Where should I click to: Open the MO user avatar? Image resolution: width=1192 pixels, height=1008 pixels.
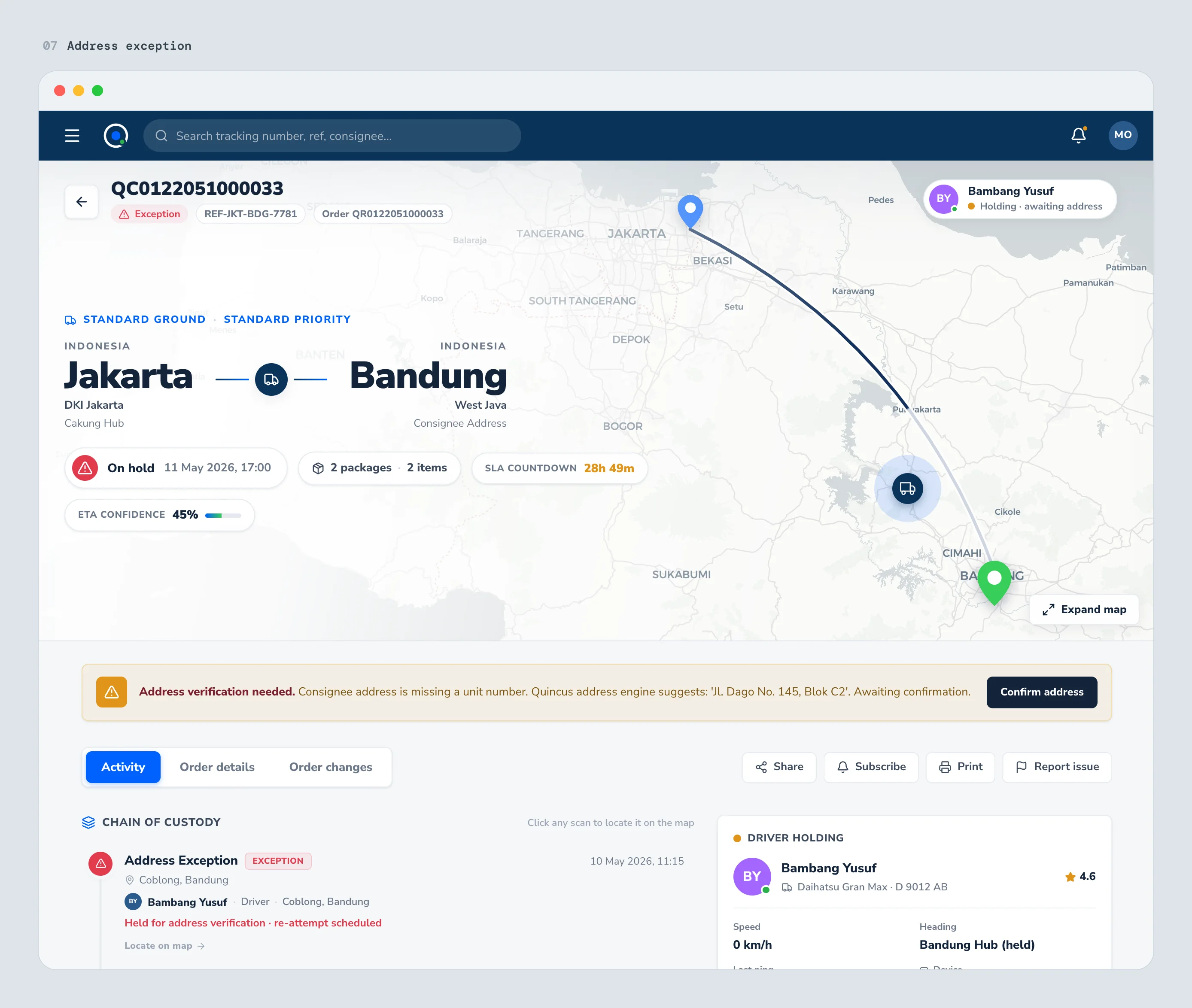click(x=1122, y=135)
